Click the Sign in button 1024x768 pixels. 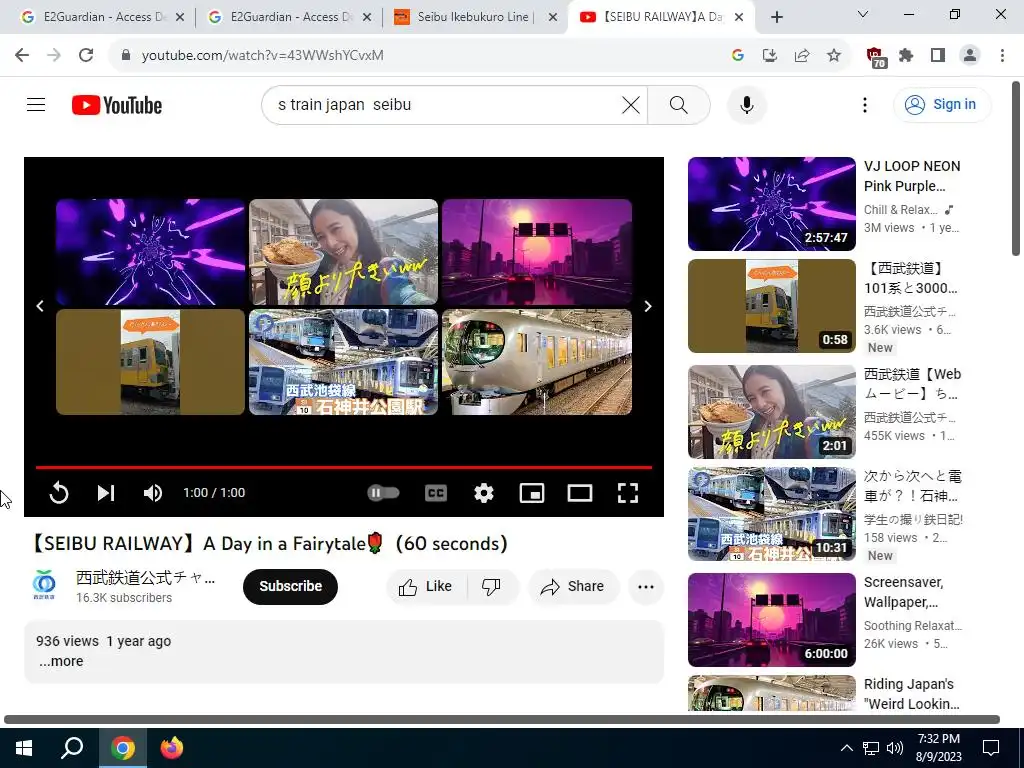coord(942,104)
